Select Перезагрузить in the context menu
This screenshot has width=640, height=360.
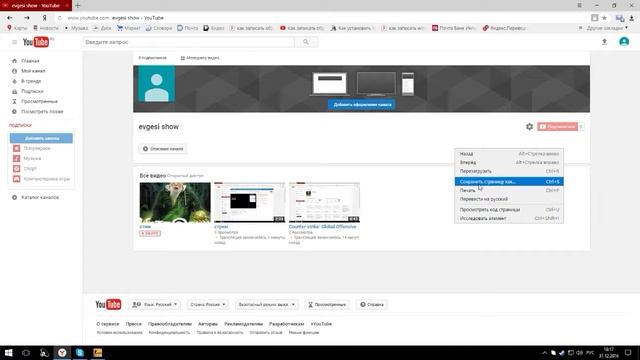[x=509, y=171]
